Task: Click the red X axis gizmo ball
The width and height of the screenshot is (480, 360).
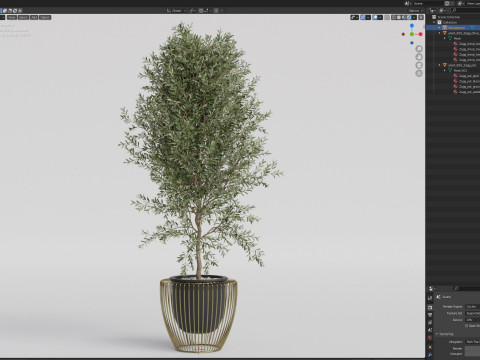Action: (420, 34)
